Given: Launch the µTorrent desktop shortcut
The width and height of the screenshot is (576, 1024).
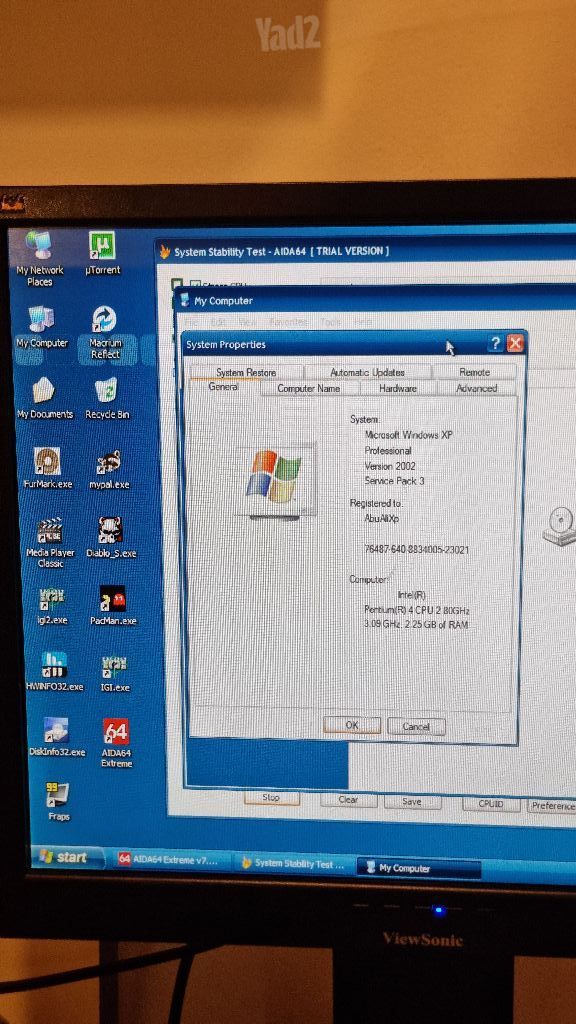Looking at the screenshot, I should coord(103,252).
